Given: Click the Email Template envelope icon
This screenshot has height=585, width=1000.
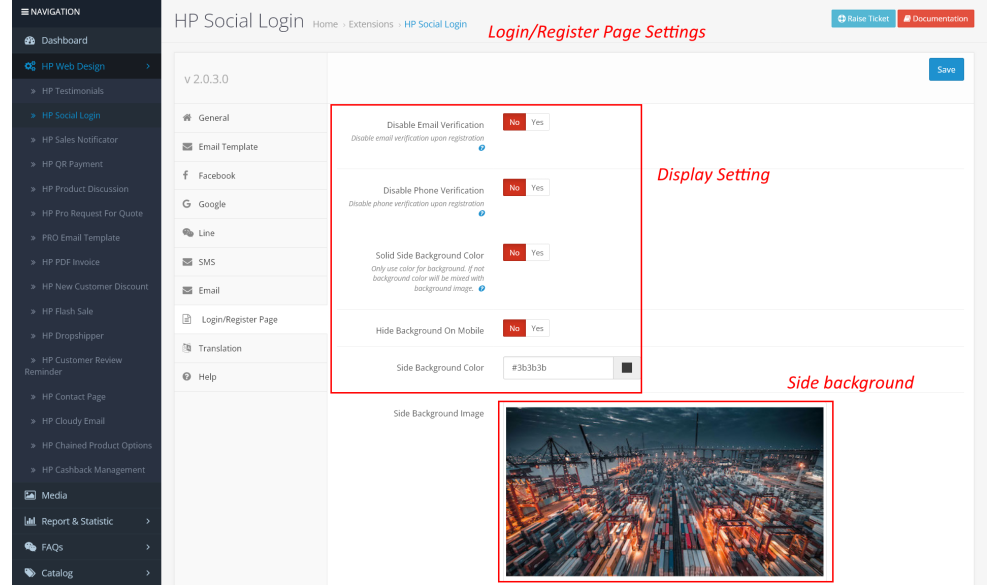Looking at the screenshot, I should 187,146.
